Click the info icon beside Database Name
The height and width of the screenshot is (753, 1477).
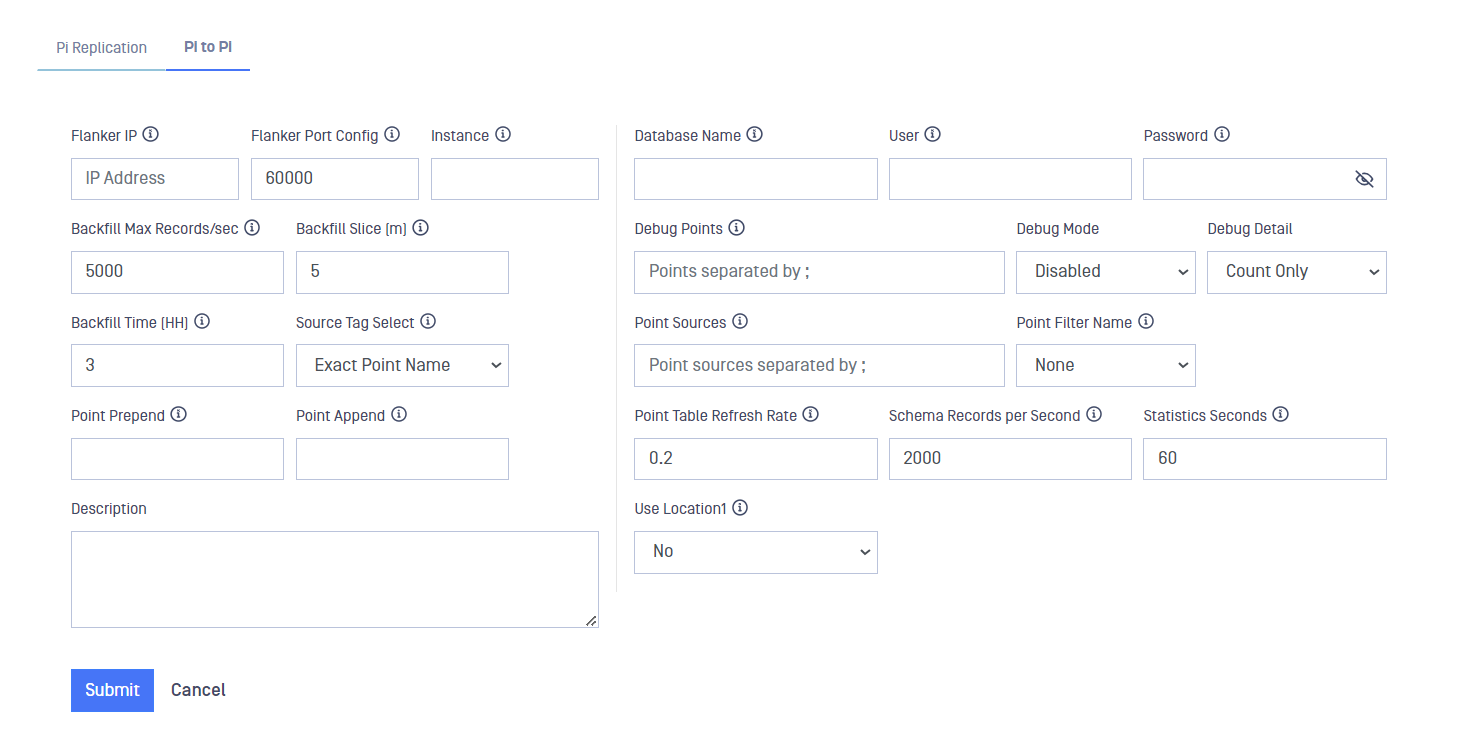coord(755,134)
